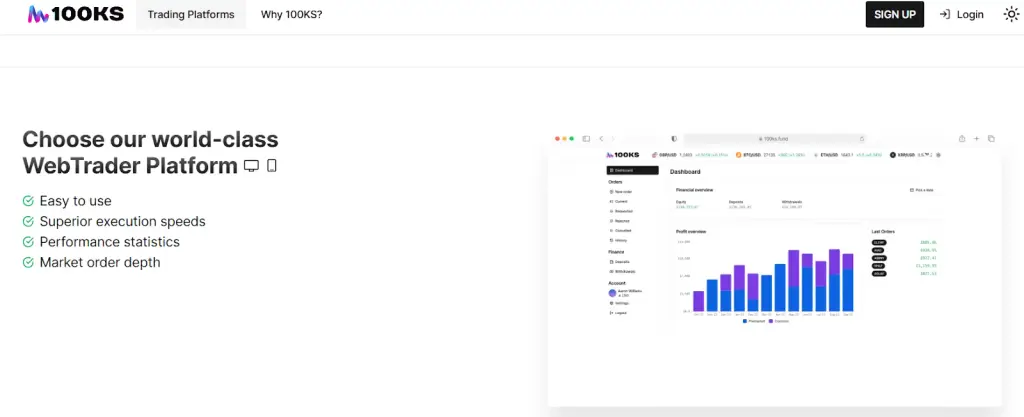Click Logout in the preview sidebar

point(618,313)
